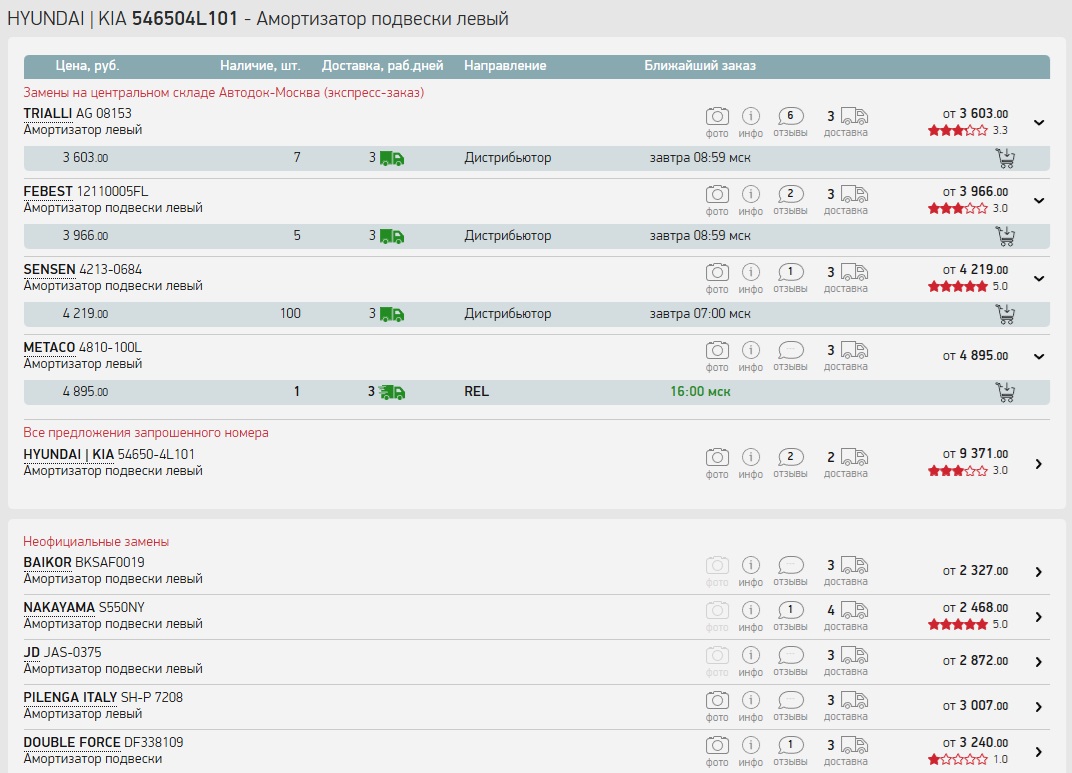Select the Ближайший заказ column header

point(700,66)
